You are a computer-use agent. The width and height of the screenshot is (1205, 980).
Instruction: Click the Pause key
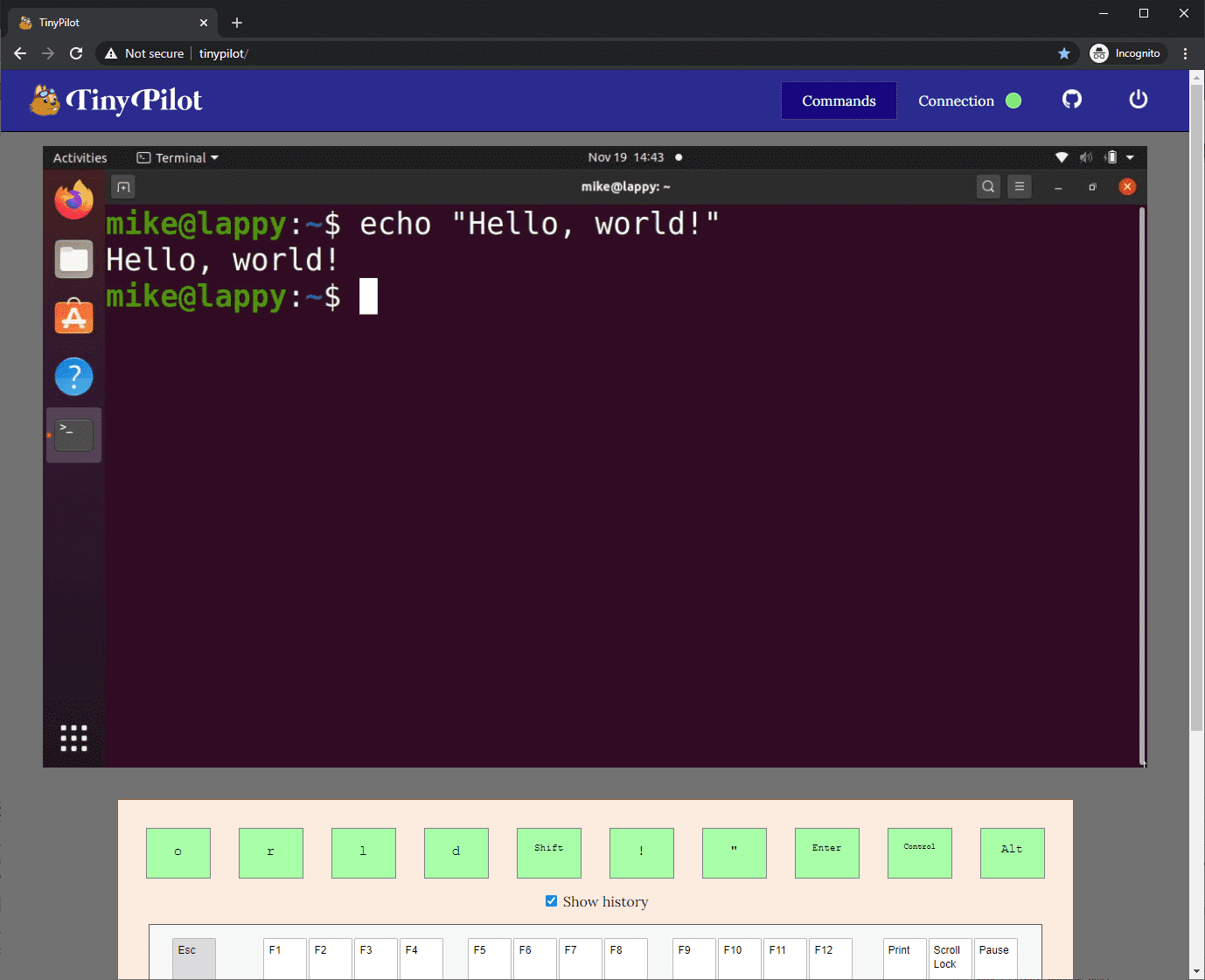click(995, 958)
